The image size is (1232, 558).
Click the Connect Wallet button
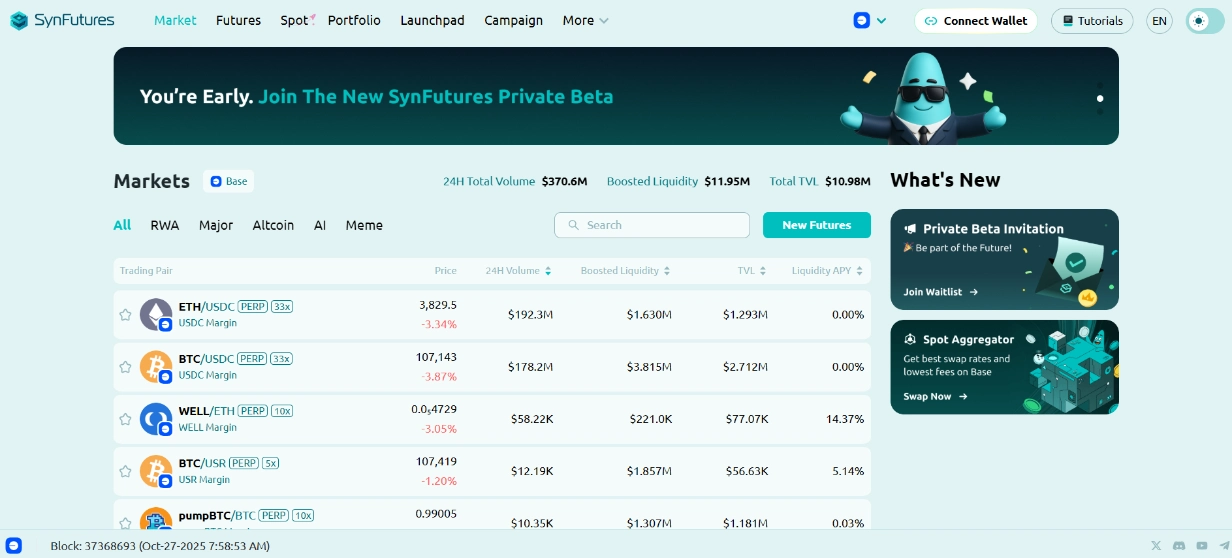click(975, 21)
